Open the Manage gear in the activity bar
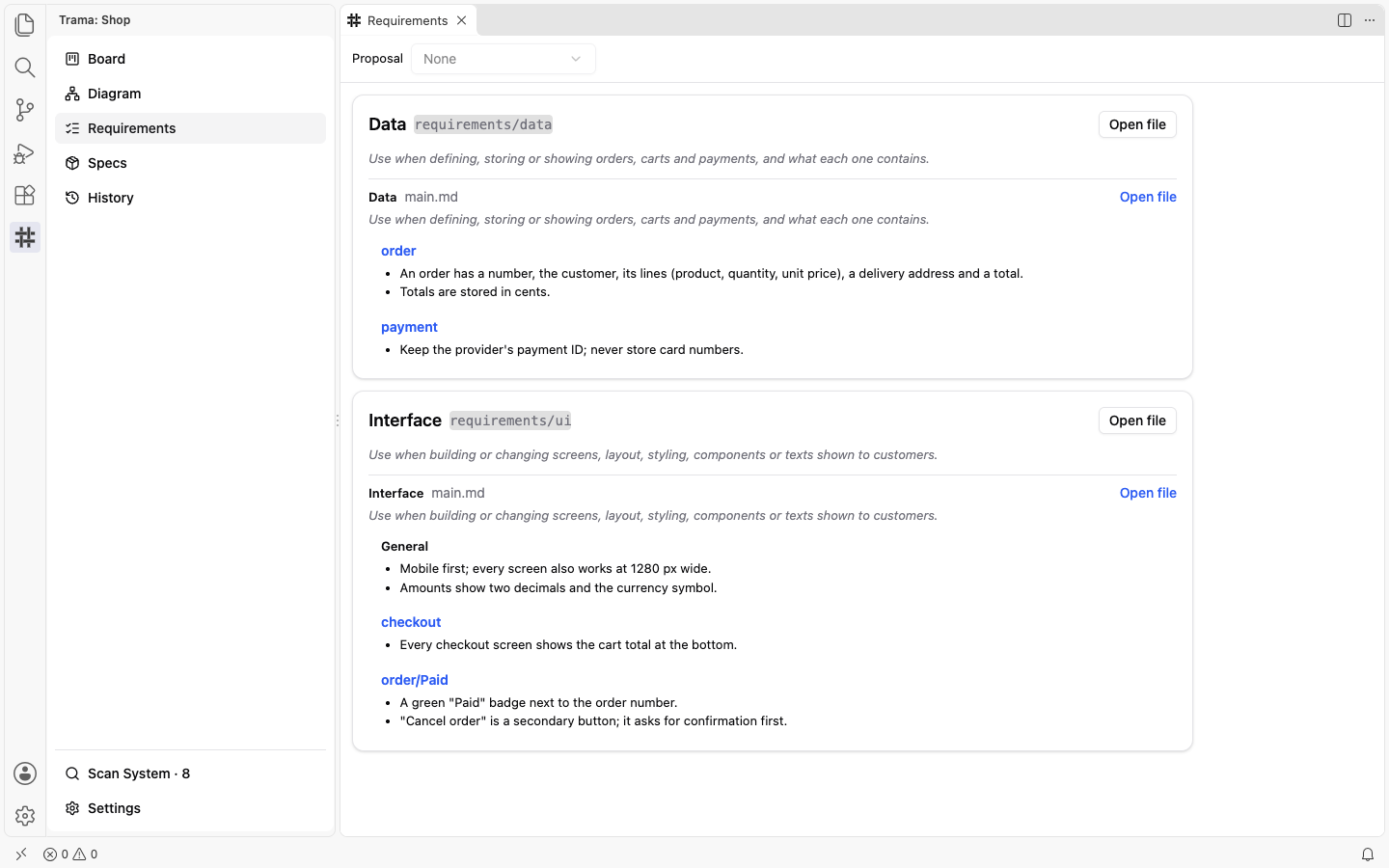Viewport: 1389px width, 868px height. (x=25, y=816)
